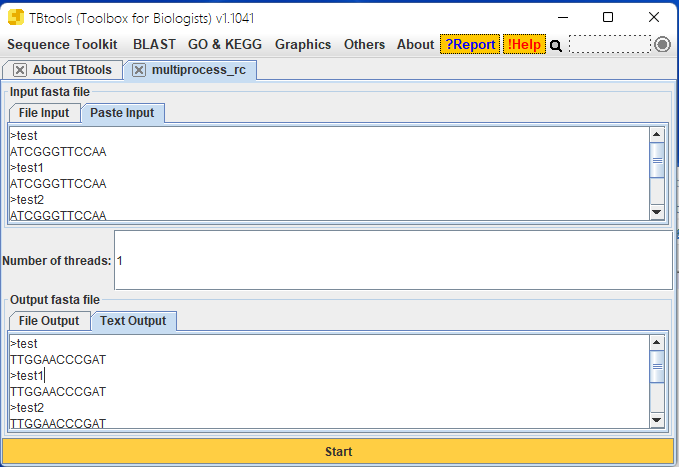Click output scrollbar down arrow
Screen dimensions: 679x467
pyautogui.click(x=657, y=420)
